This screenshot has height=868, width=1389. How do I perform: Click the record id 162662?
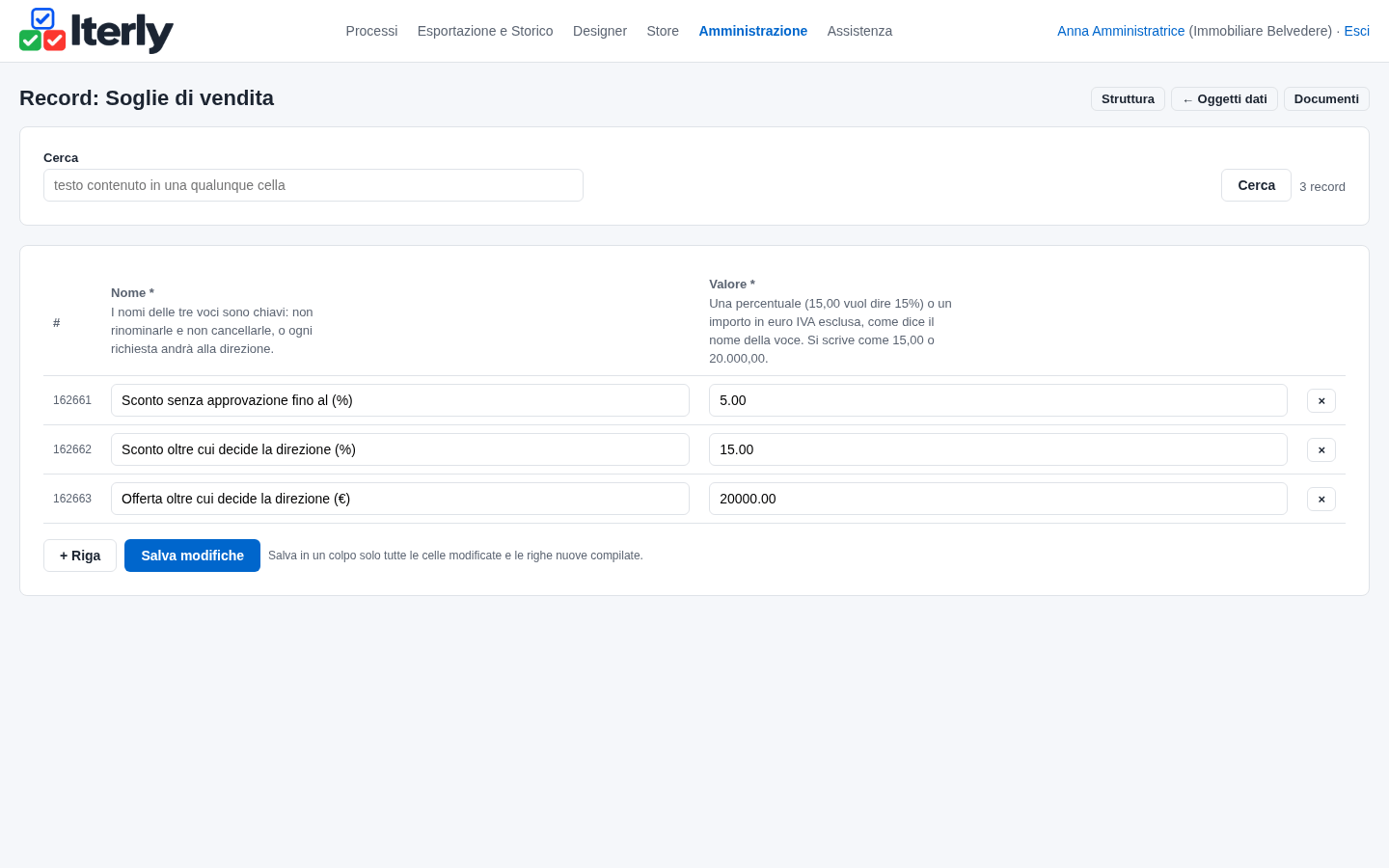point(72,449)
